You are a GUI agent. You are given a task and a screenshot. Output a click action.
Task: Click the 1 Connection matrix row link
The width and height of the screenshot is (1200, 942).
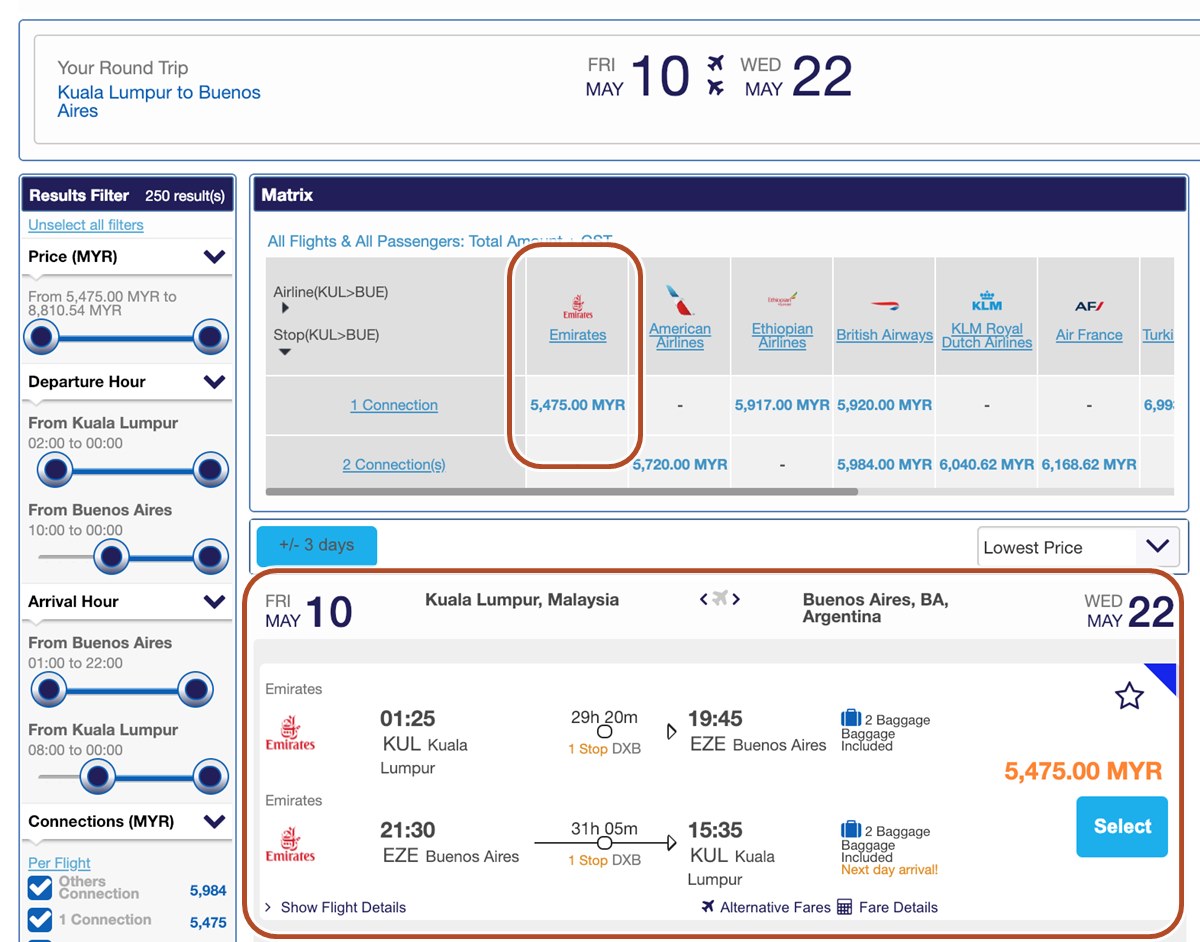[x=394, y=405]
